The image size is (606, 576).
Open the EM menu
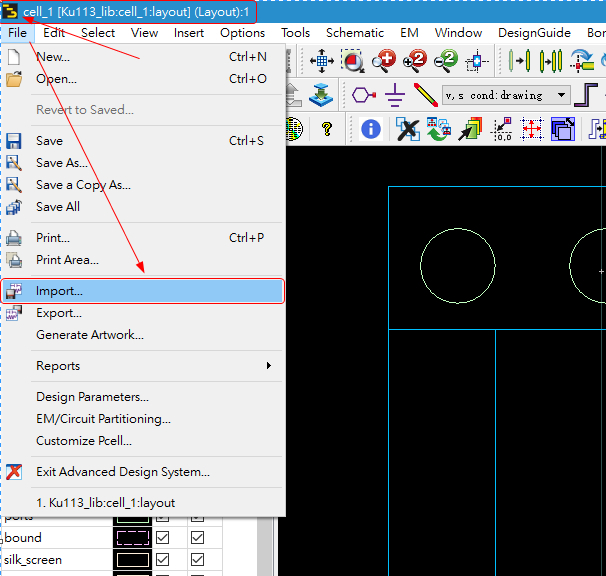409,33
